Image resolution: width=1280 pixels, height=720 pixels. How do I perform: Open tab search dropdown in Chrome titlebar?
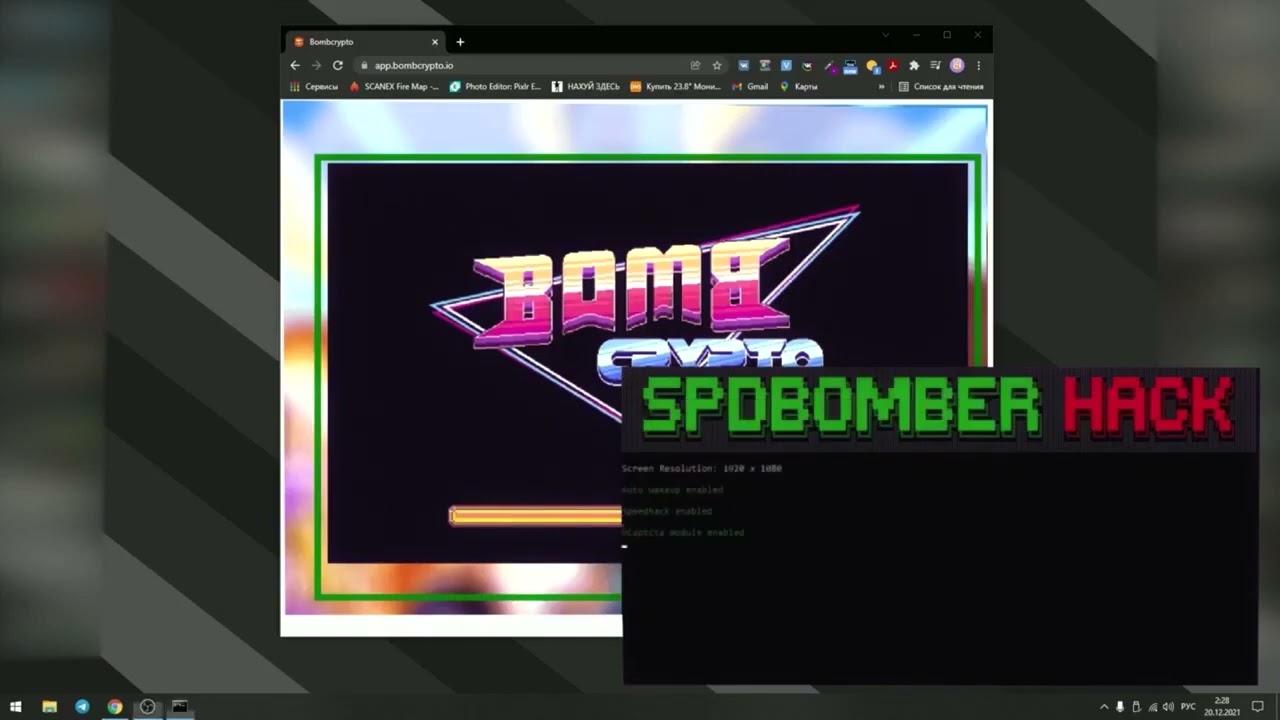click(x=885, y=35)
